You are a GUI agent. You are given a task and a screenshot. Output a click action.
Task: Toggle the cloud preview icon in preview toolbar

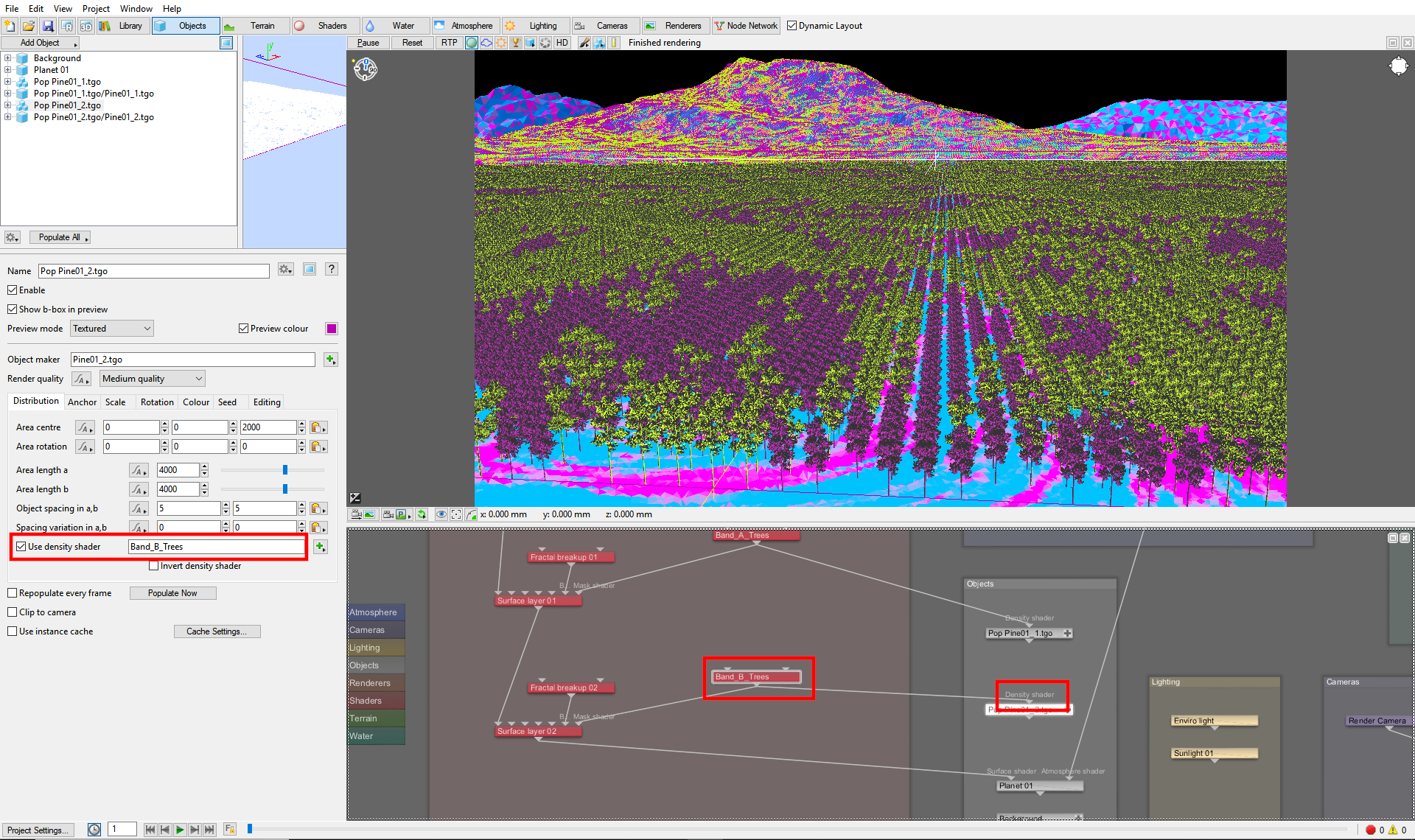click(x=486, y=43)
